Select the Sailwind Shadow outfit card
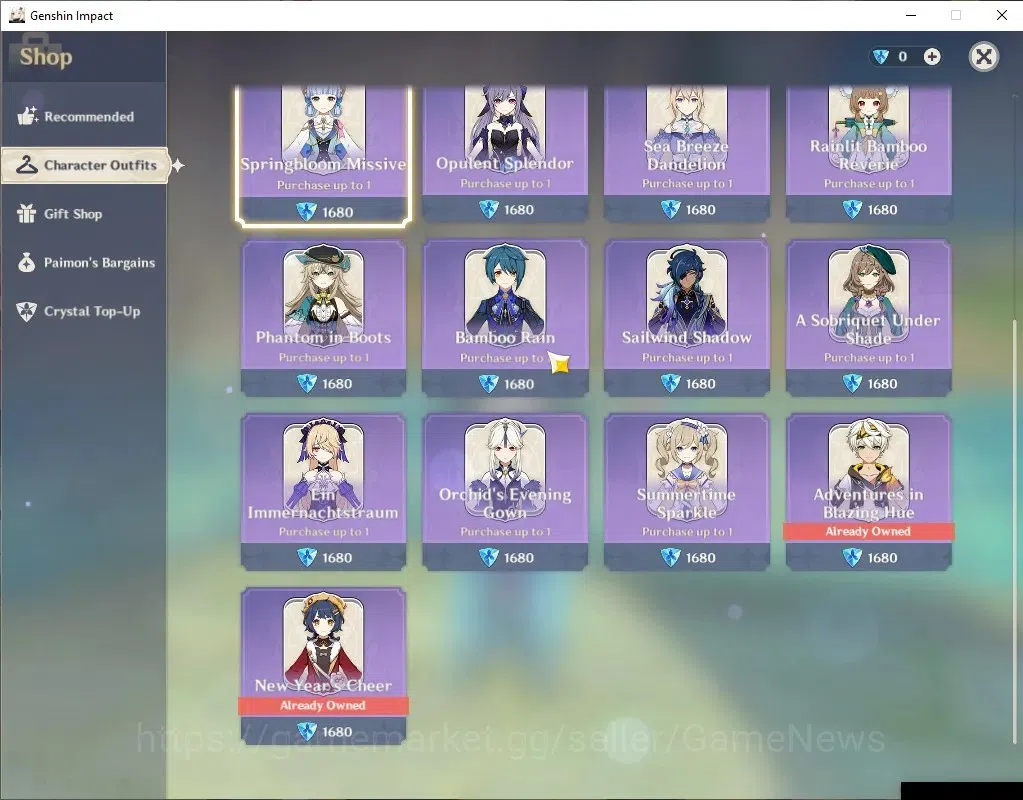Screen dimensions: 1023x800 point(687,318)
